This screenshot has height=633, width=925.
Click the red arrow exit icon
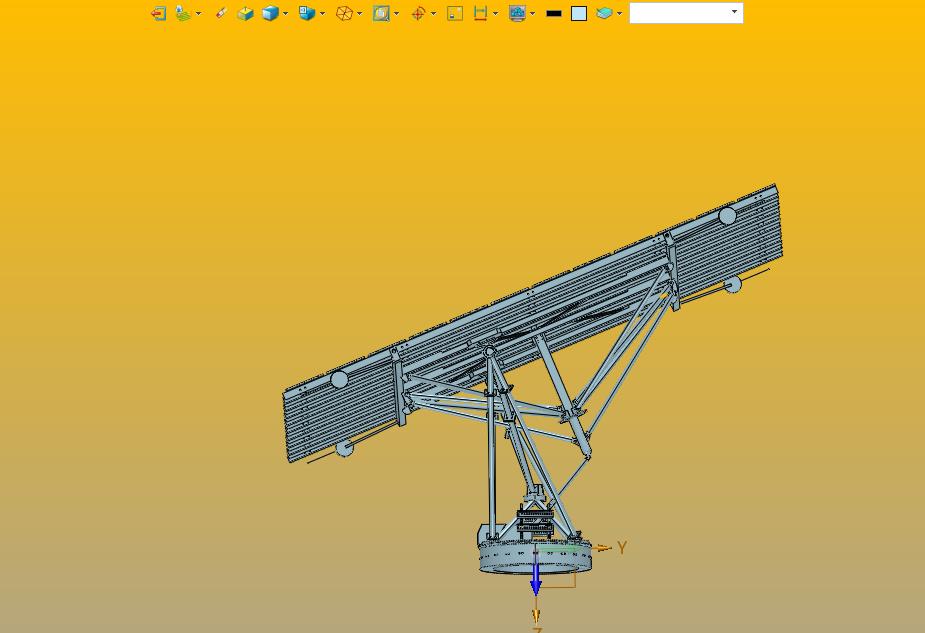click(158, 14)
